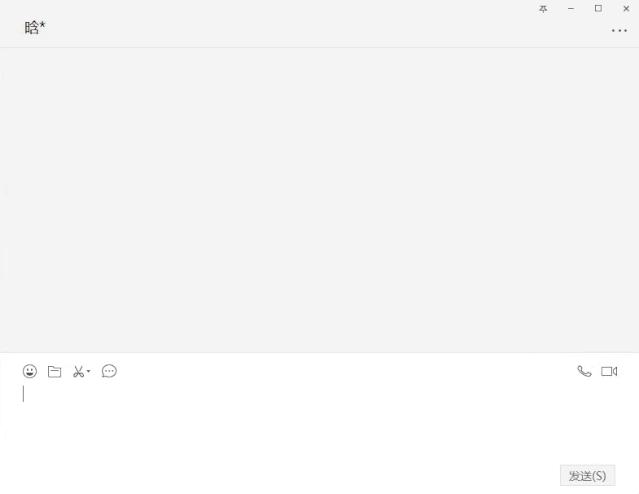Screen dimensions: 639x494
Task: Start a voice call with phone icon
Action: pyautogui.click(x=584, y=371)
